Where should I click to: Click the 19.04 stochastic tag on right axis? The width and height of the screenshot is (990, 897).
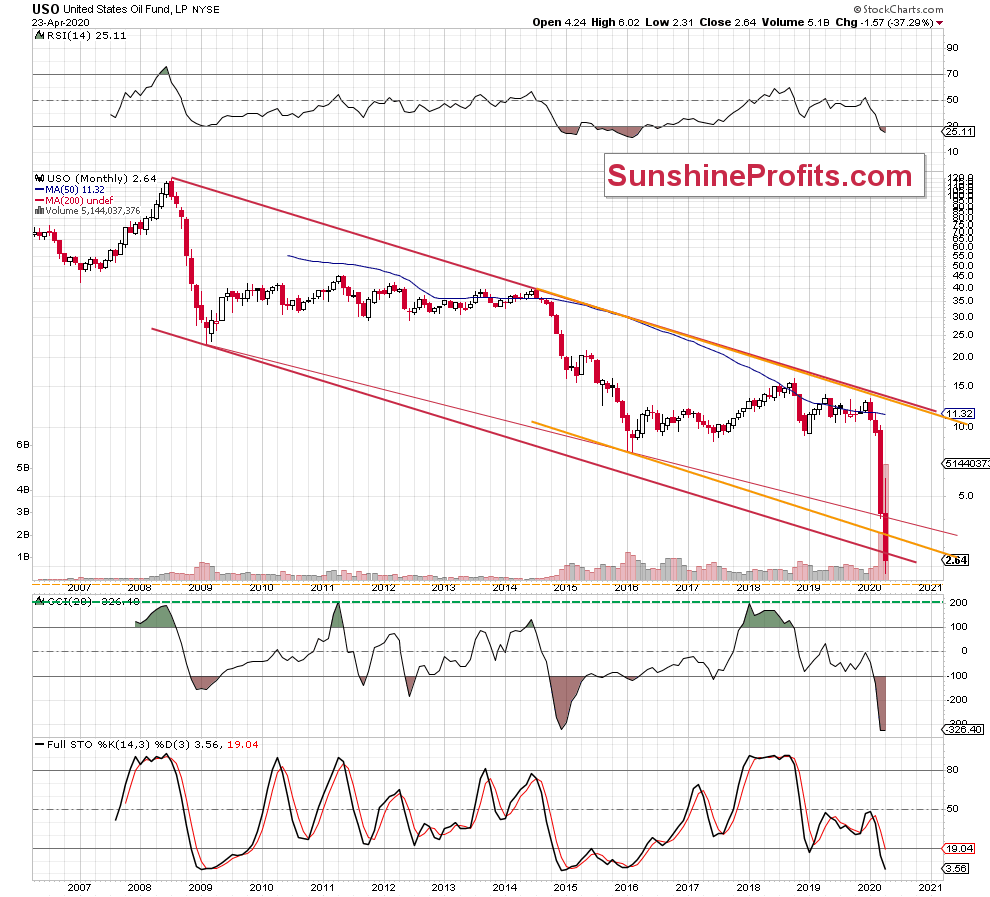[958, 848]
